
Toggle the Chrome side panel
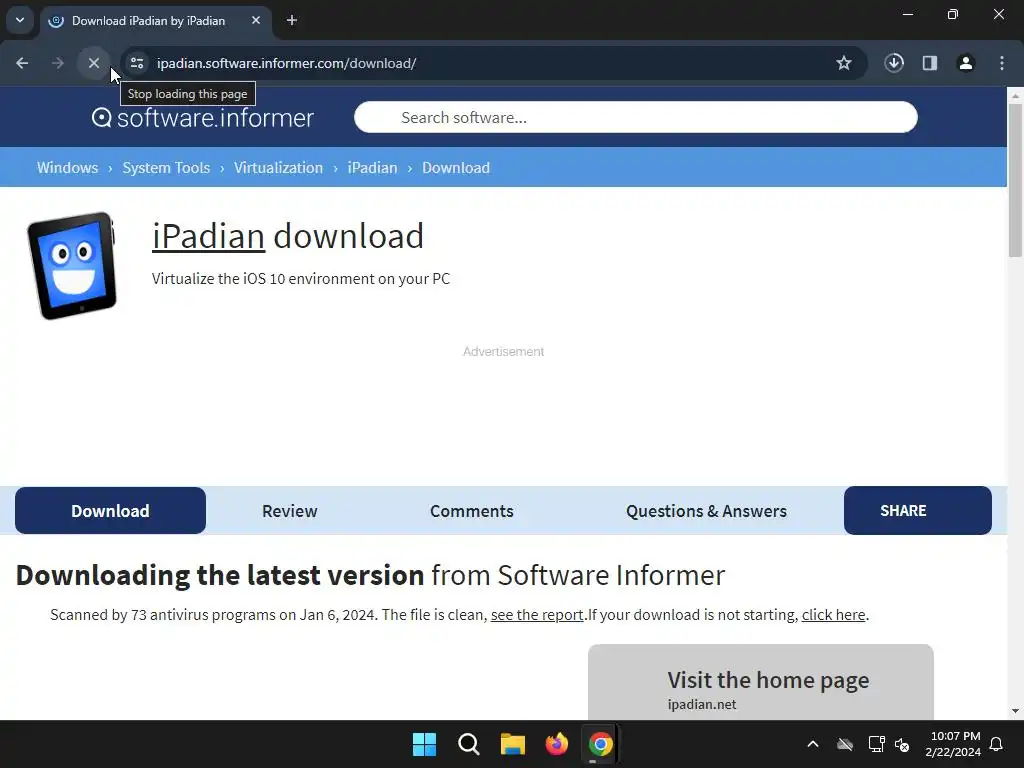pos(930,63)
